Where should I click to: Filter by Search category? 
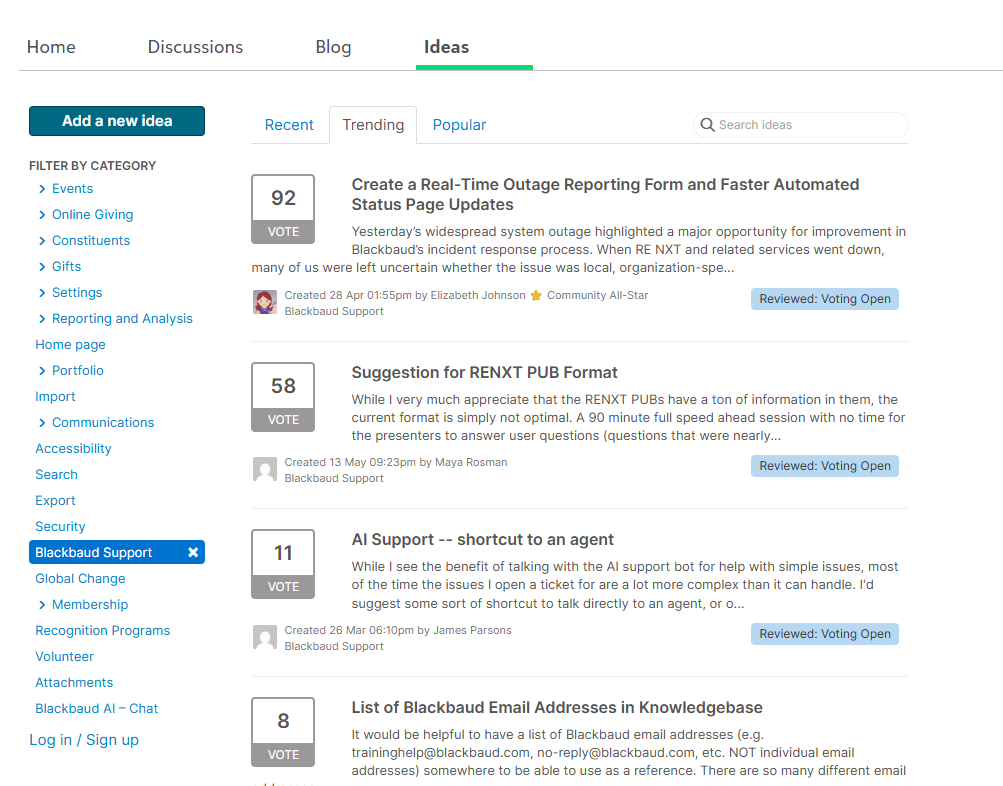click(x=56, y=475)
